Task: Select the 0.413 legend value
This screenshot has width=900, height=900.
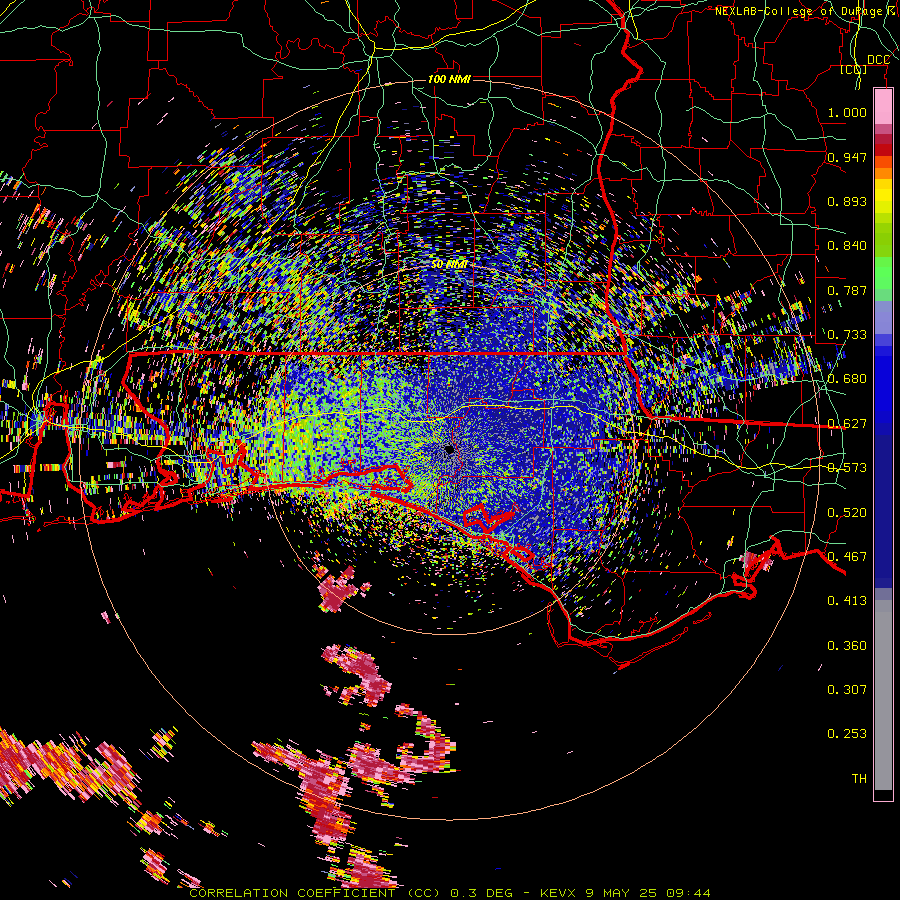Action: 847,600
